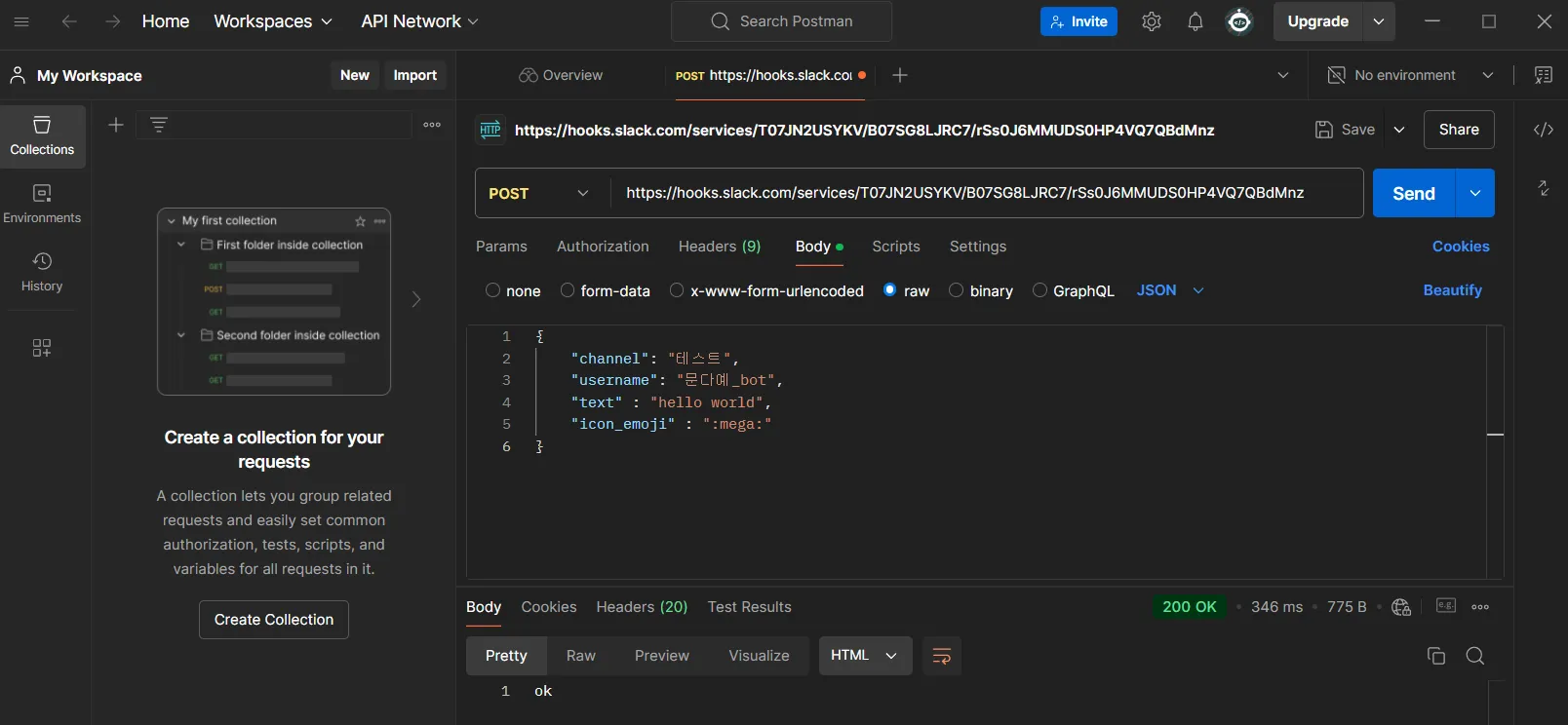Image resolution: width=1568 pixels, height=725 pixels.
Task: Switch response view to Raw
Action: tap(581, 656)
